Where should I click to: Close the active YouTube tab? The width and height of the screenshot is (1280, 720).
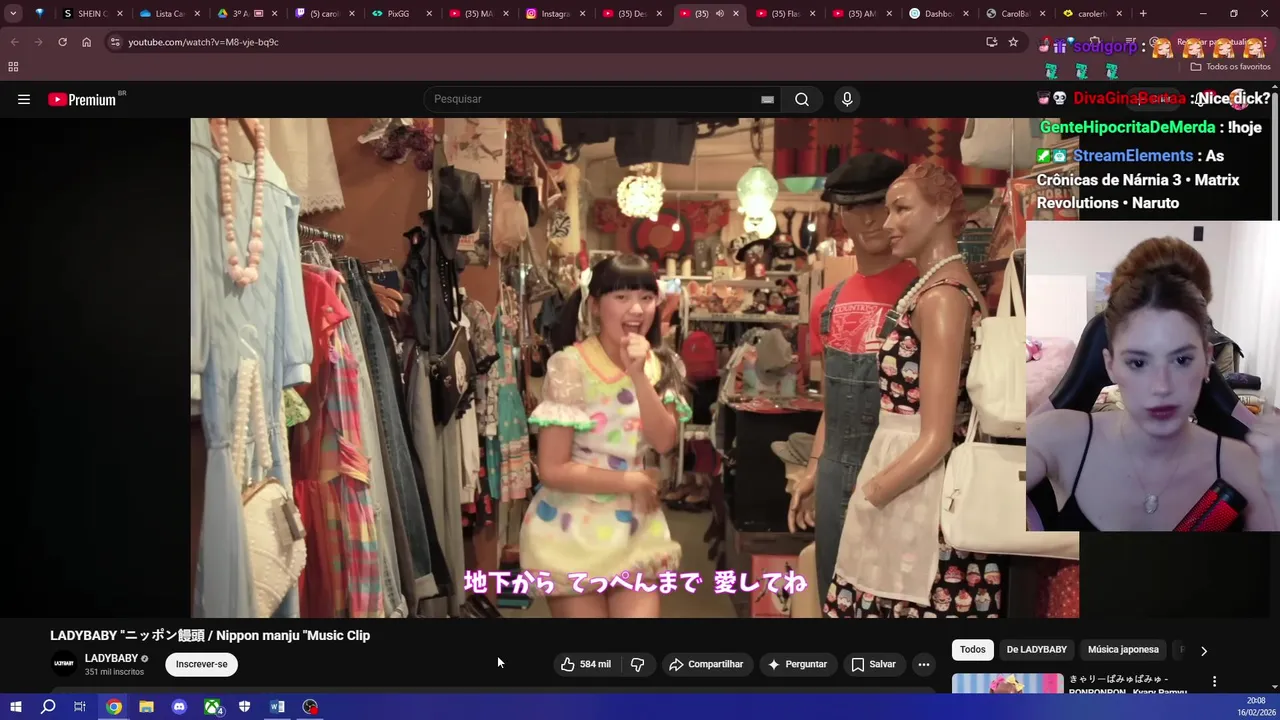click(736, 14)
